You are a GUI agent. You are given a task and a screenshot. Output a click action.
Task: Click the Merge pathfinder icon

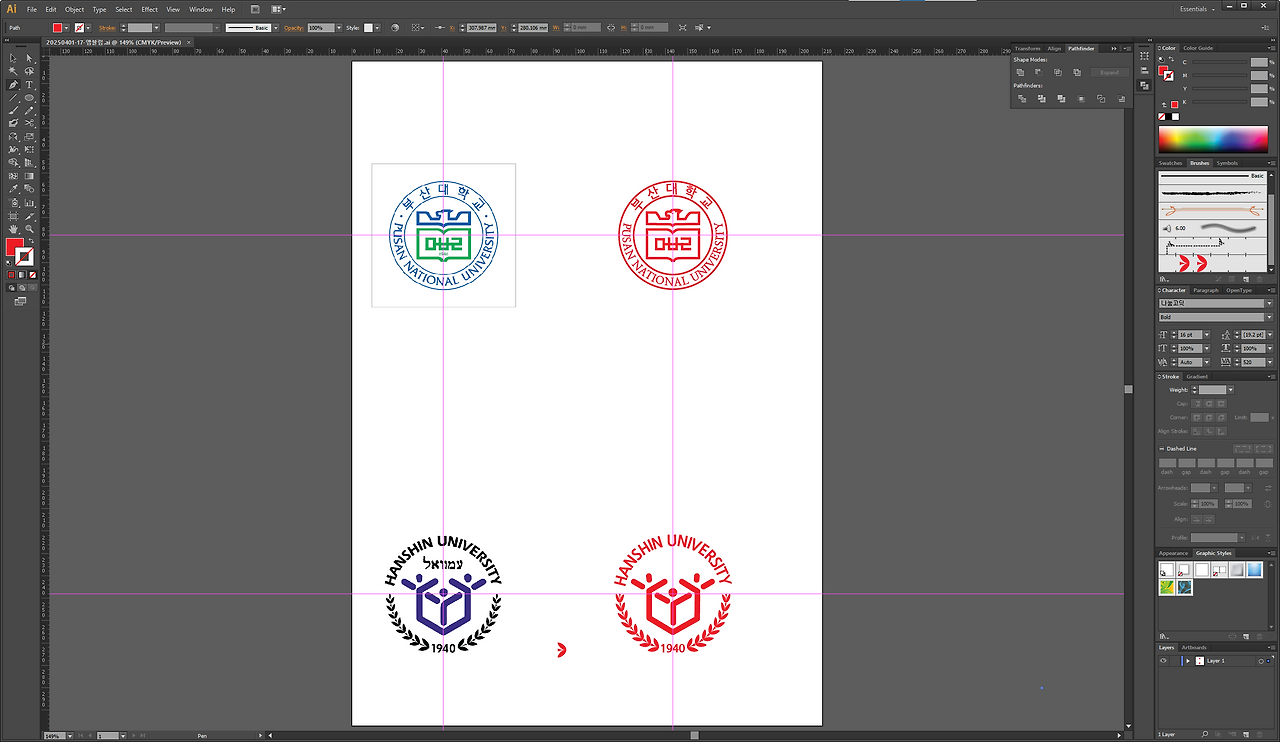pos(1060,99)
